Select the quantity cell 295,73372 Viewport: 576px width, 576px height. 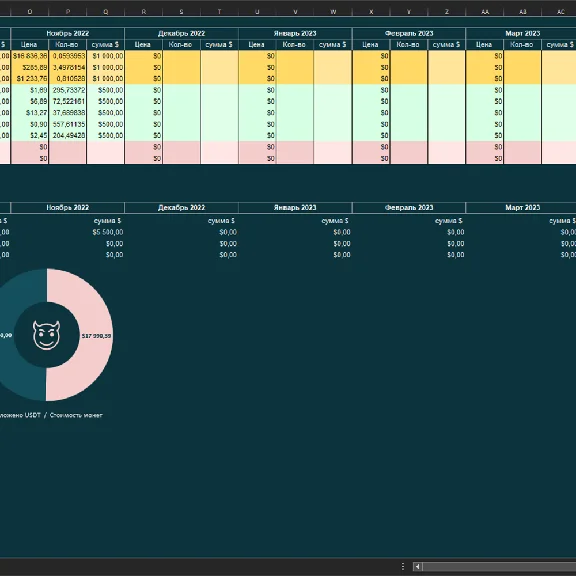(68, 90)
